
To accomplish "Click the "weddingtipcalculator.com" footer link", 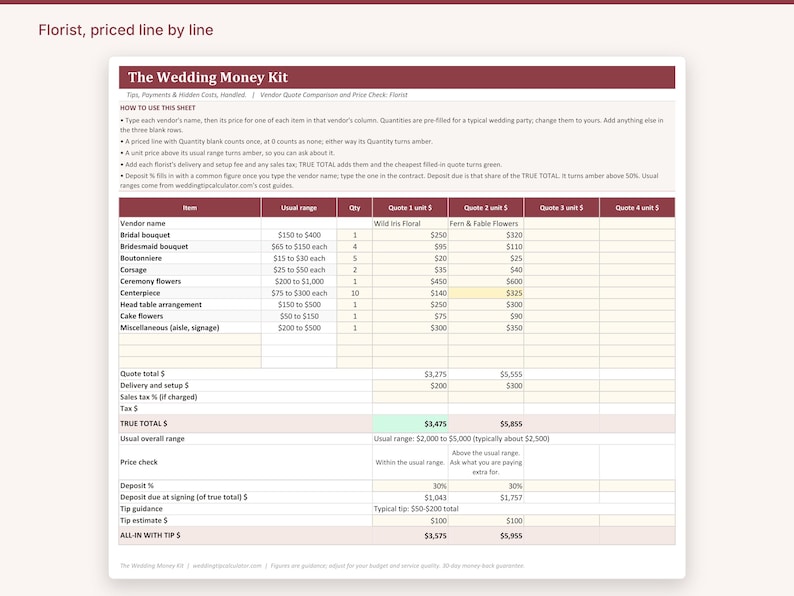I will (227, 566).
